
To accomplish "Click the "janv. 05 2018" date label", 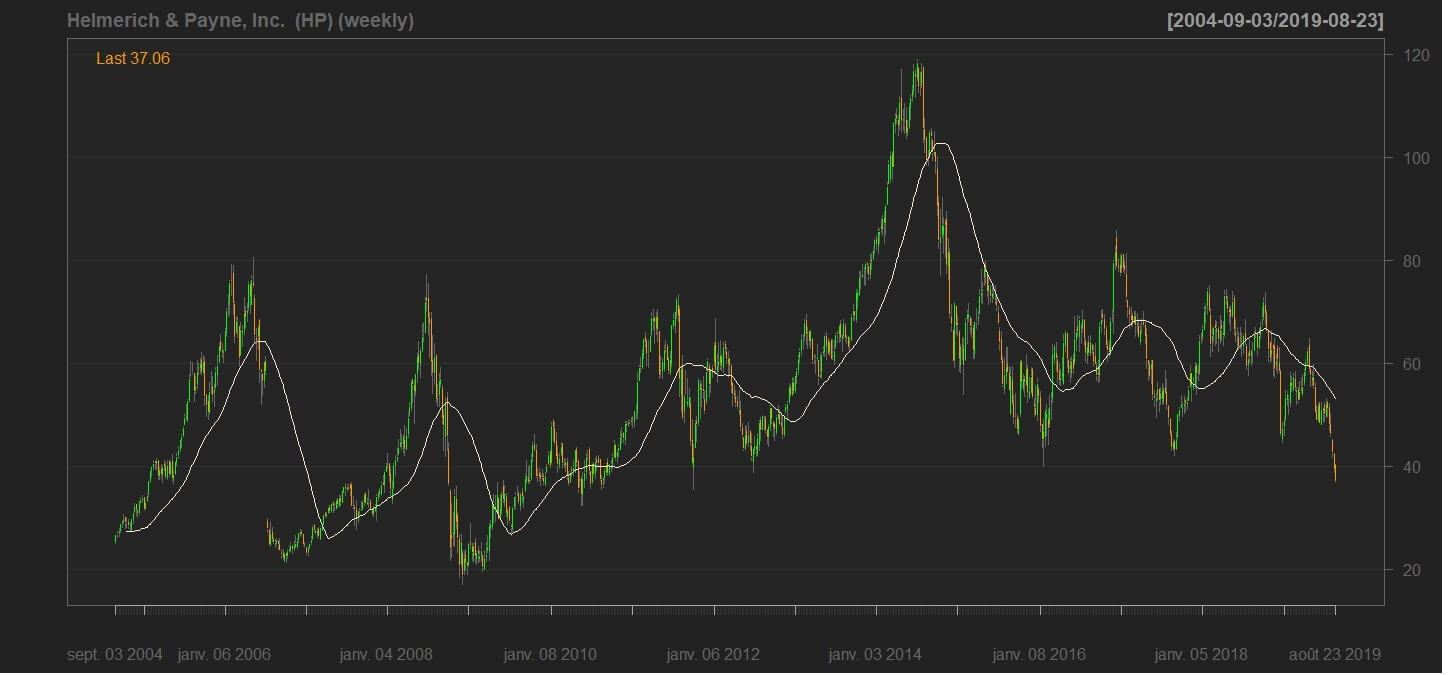I will tap(1201, 655).
